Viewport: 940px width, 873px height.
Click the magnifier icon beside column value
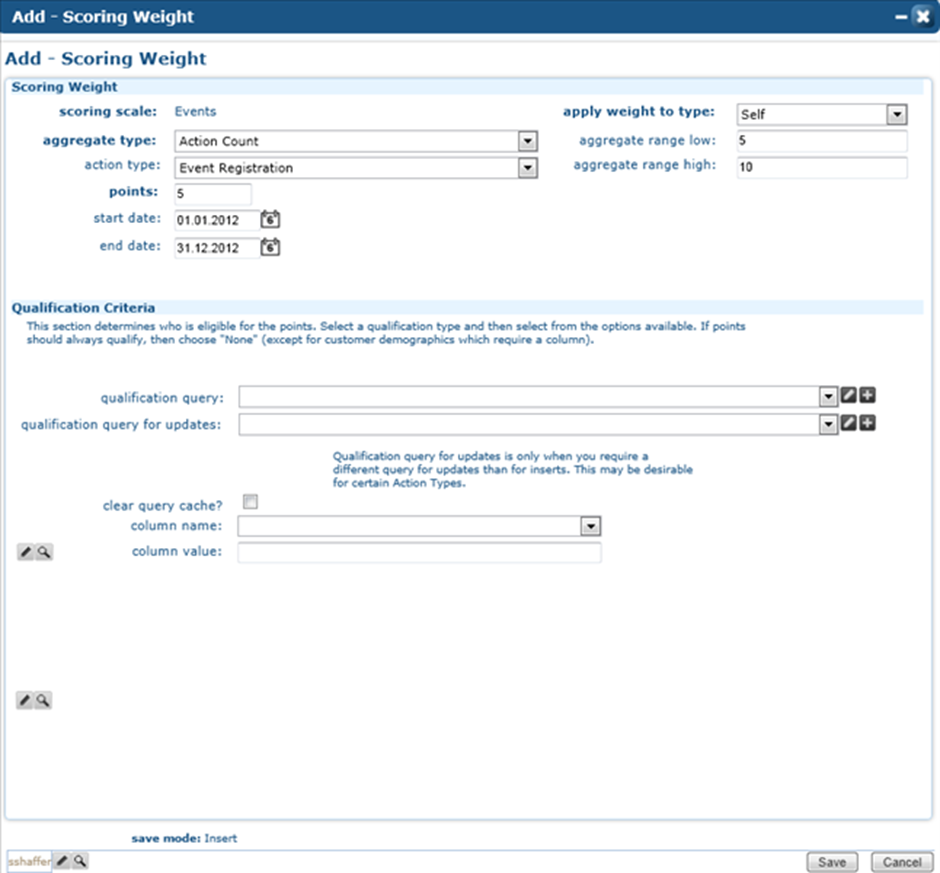click(44, 551)
